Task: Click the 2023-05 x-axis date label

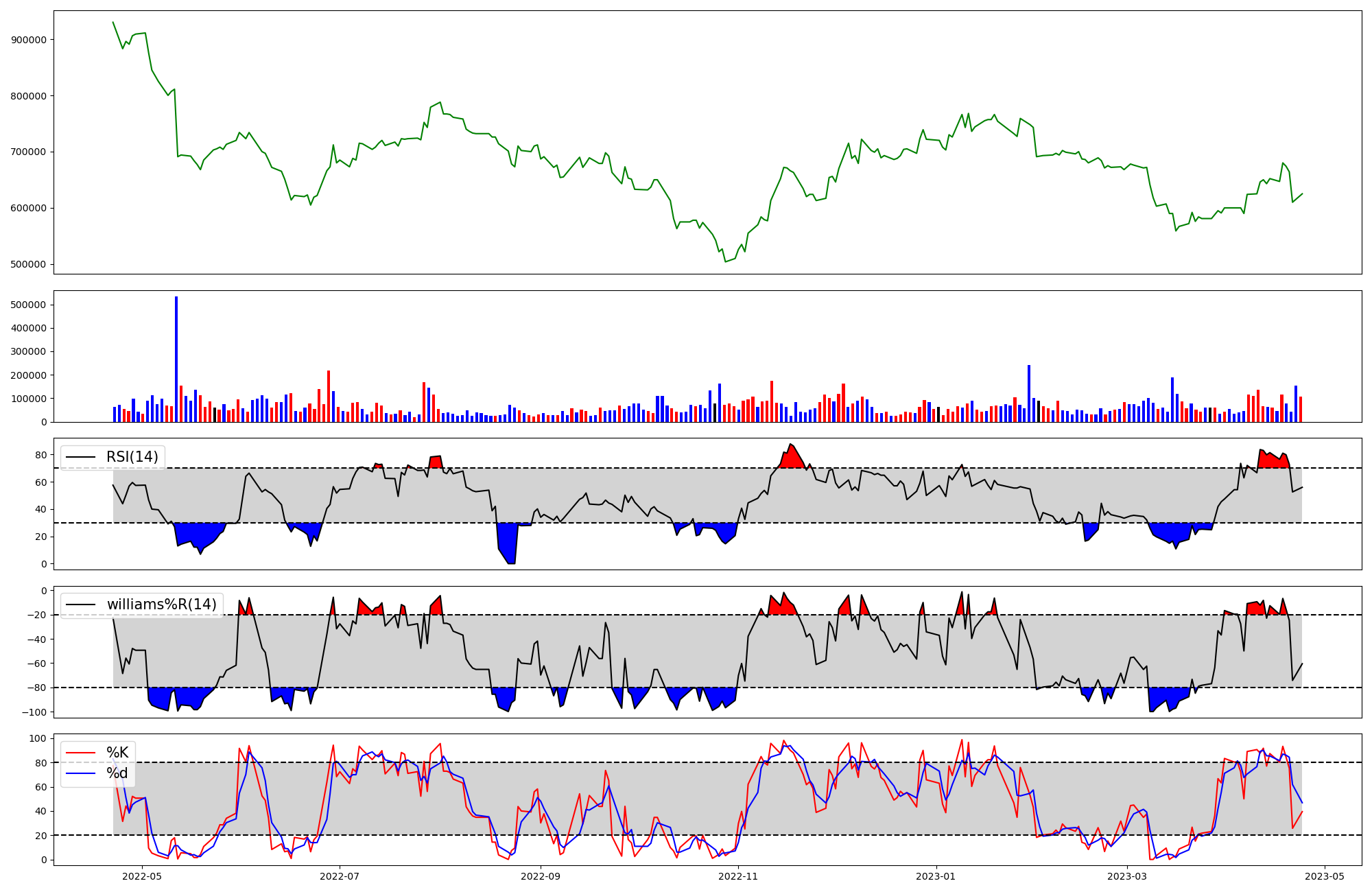Action: click(1325, 876)
